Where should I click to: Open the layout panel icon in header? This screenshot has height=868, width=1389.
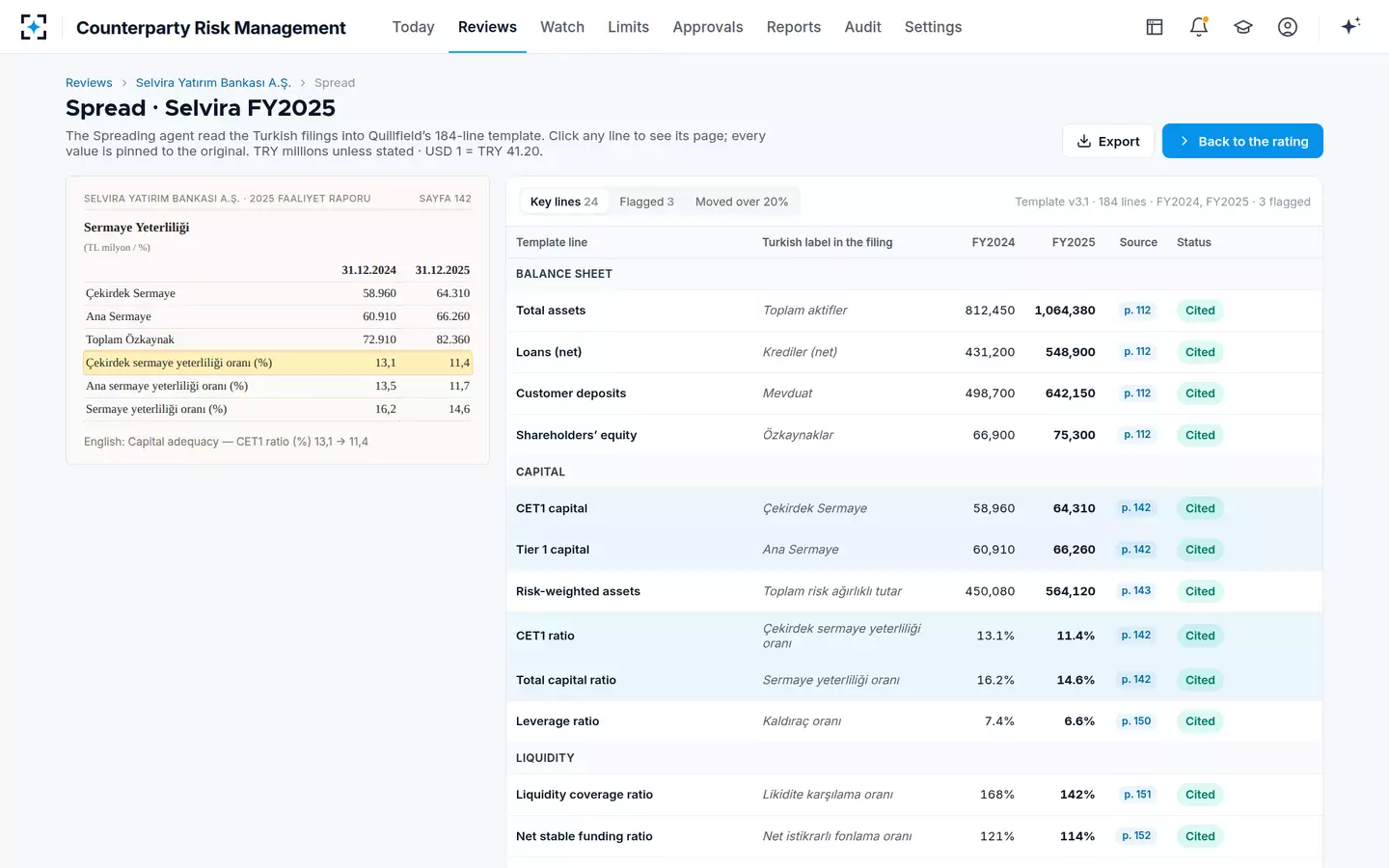point(1155,27)
